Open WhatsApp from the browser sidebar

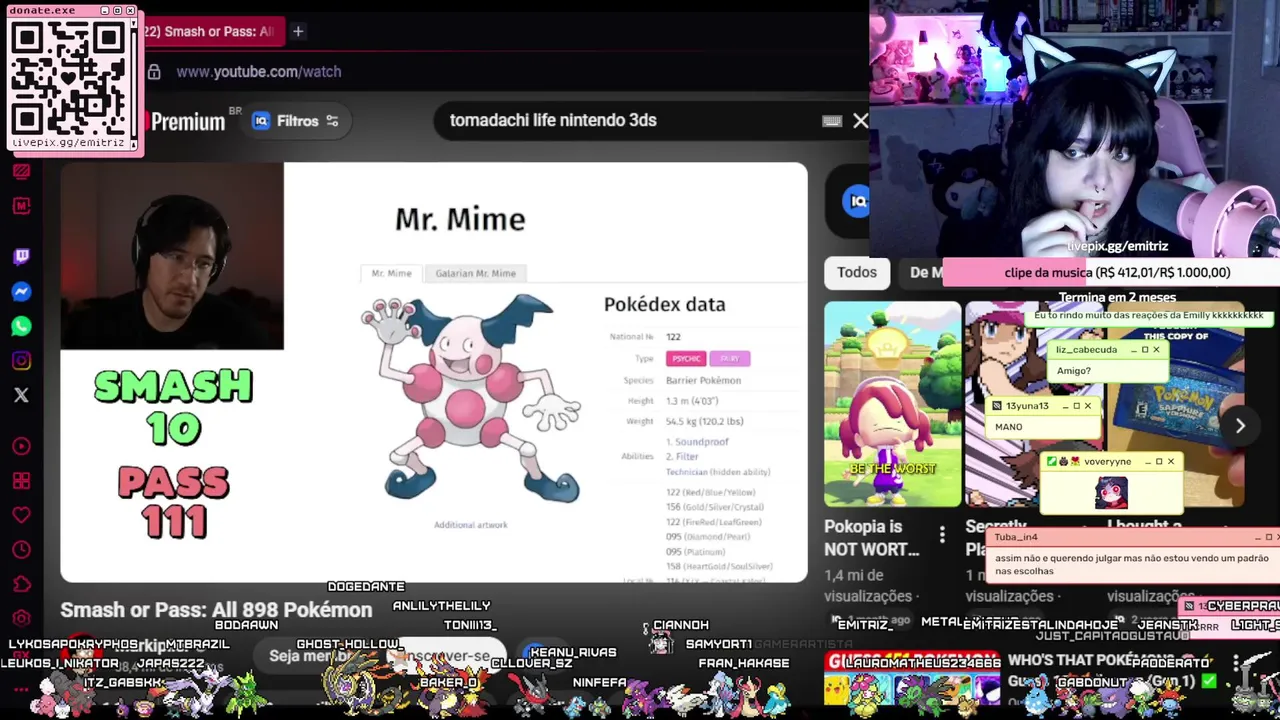coord(21,326)
